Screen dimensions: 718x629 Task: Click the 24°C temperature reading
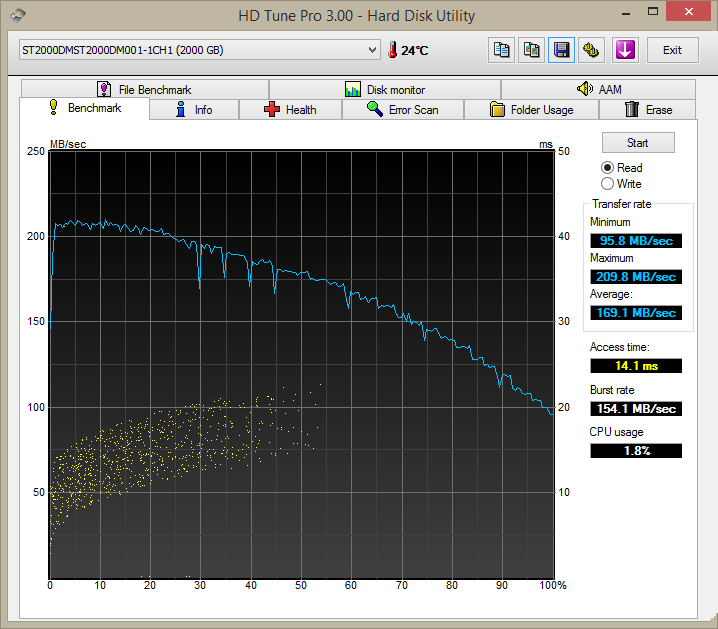(x=414, y=50)
